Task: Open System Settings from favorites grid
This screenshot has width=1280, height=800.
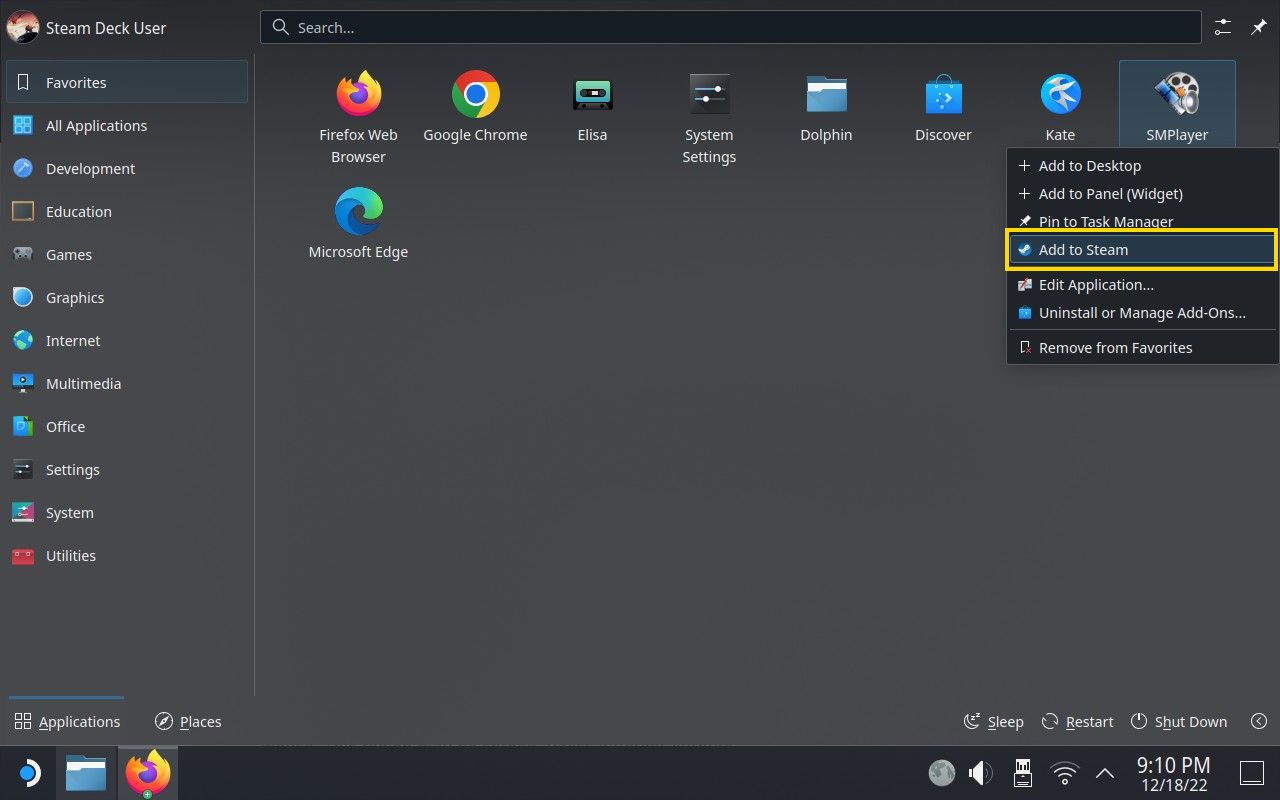Action: pos(709,95)
